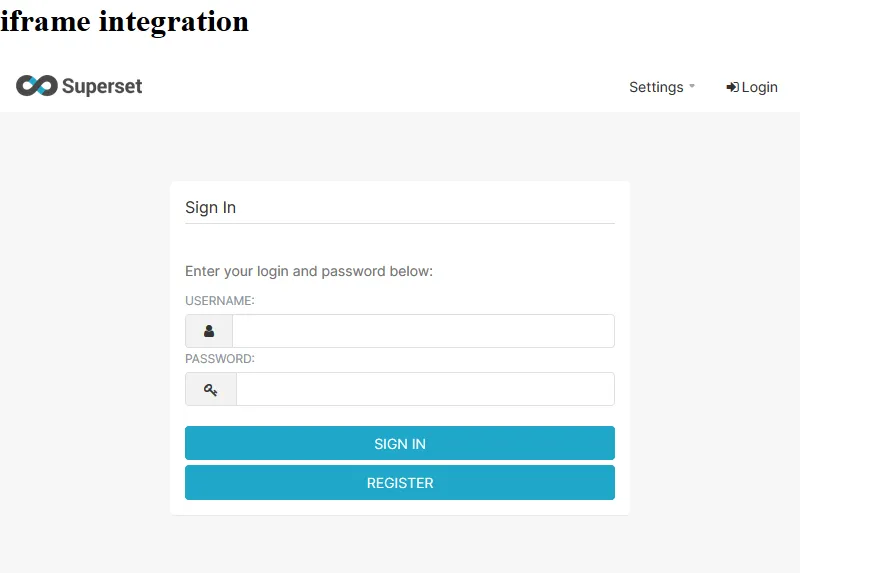Click the divider line under Sign In

point(400,223)
